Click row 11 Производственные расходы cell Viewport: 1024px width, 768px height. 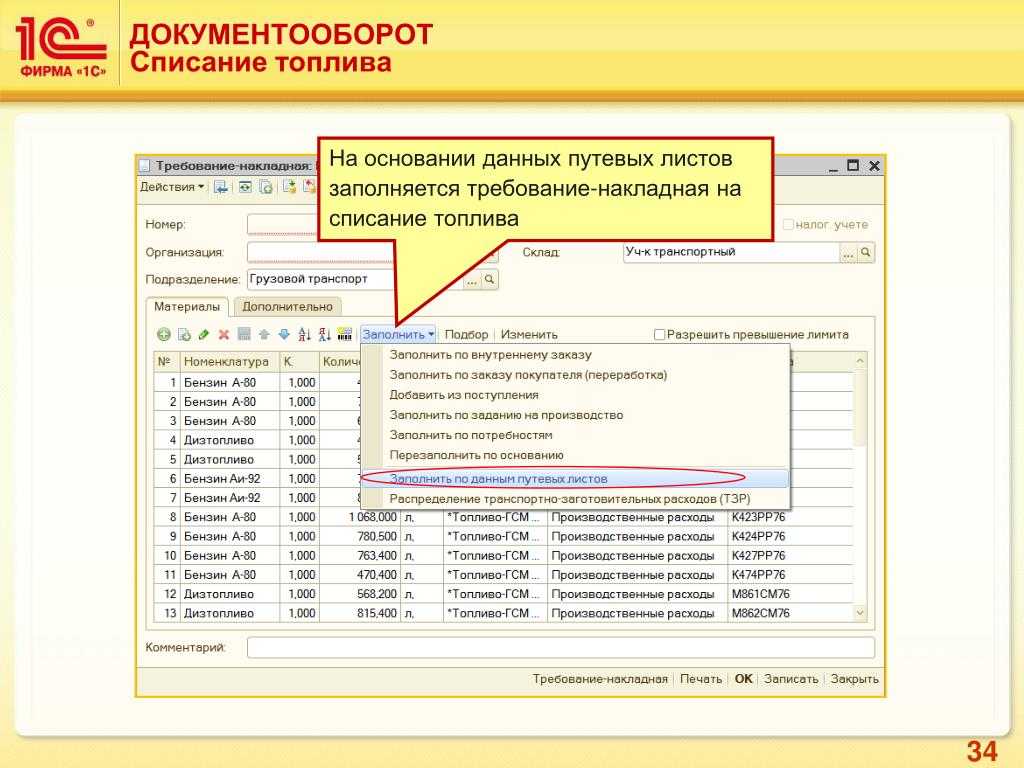tap(637, 575)
